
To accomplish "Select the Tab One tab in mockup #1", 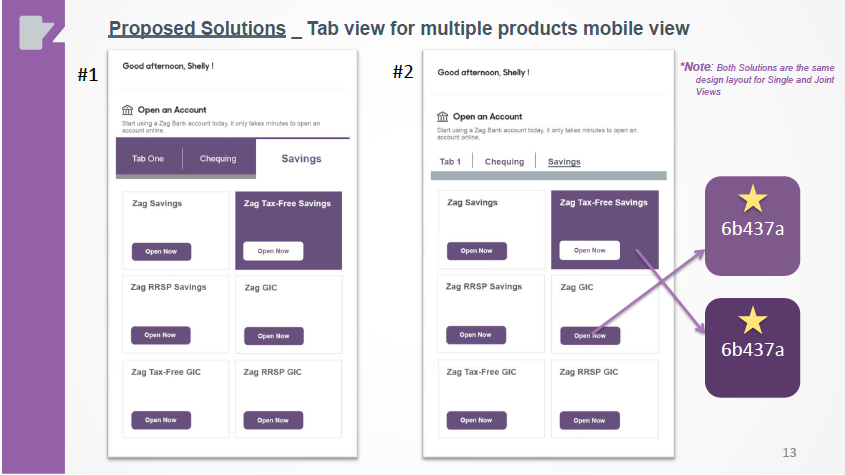I will coord(148,158).
